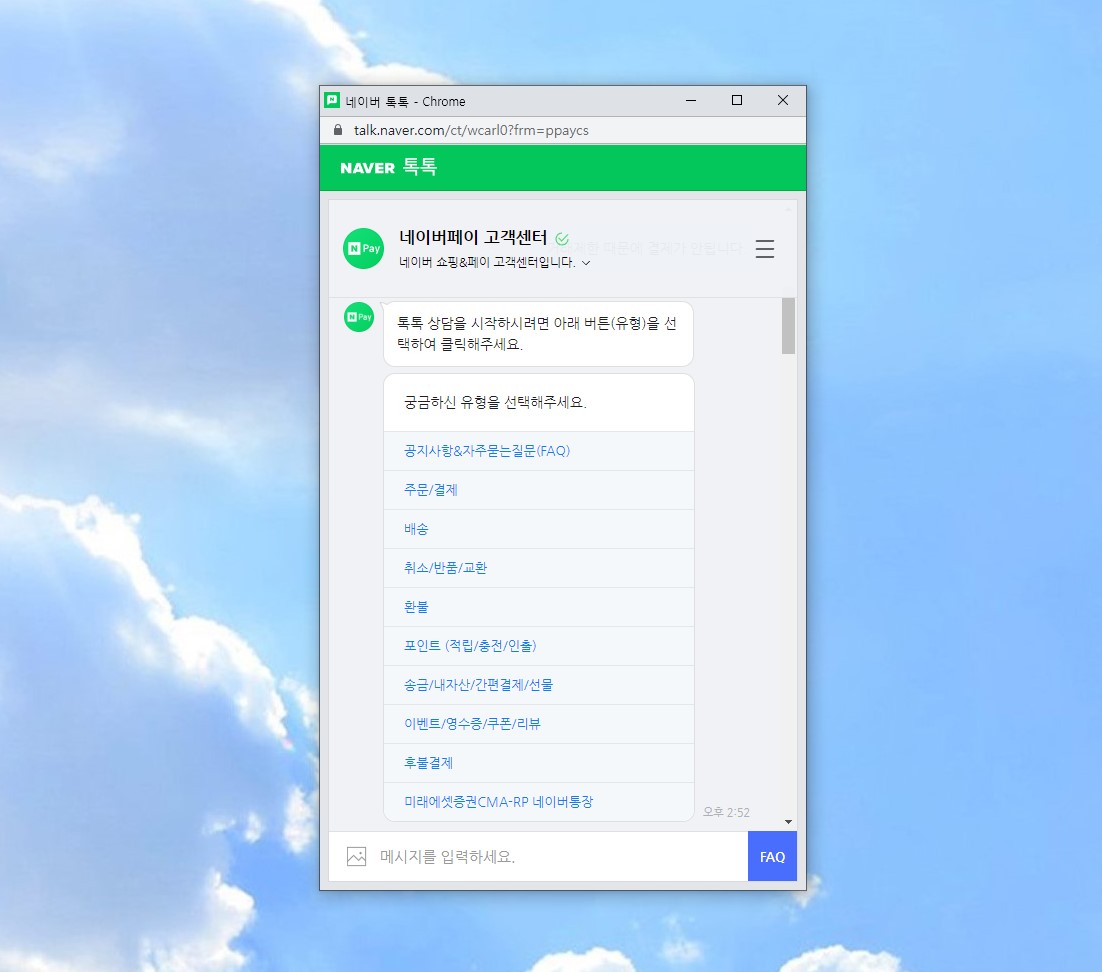Image resolution: width=1102 pixels, height=972 pixels.
Task: Click the Naver TalkTalk favicon in title bar
Action: click(x=332, y=101)
